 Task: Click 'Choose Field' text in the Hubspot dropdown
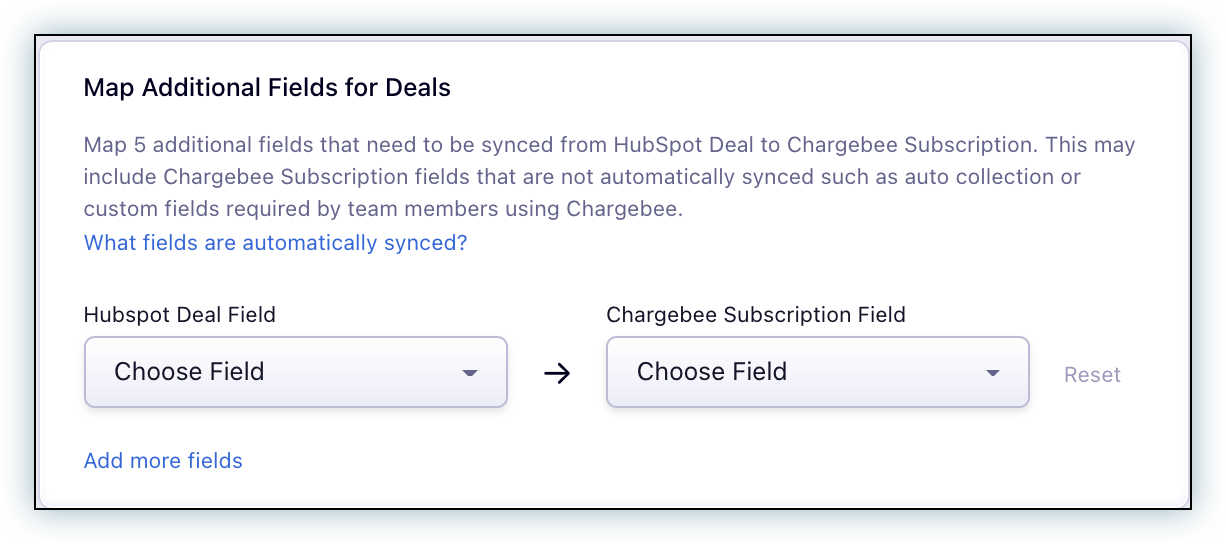(x=189, y=372)
